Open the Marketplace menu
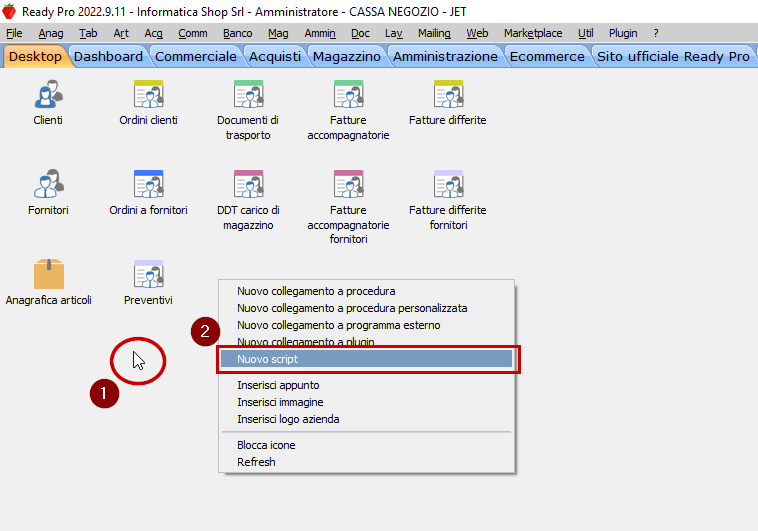Screen dimensions: 758x531 coord(533,33)
